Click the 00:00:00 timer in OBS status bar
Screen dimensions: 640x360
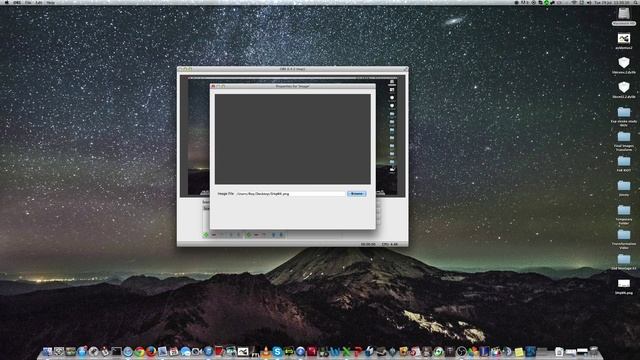pyautogui.click(x=368, y=244)
